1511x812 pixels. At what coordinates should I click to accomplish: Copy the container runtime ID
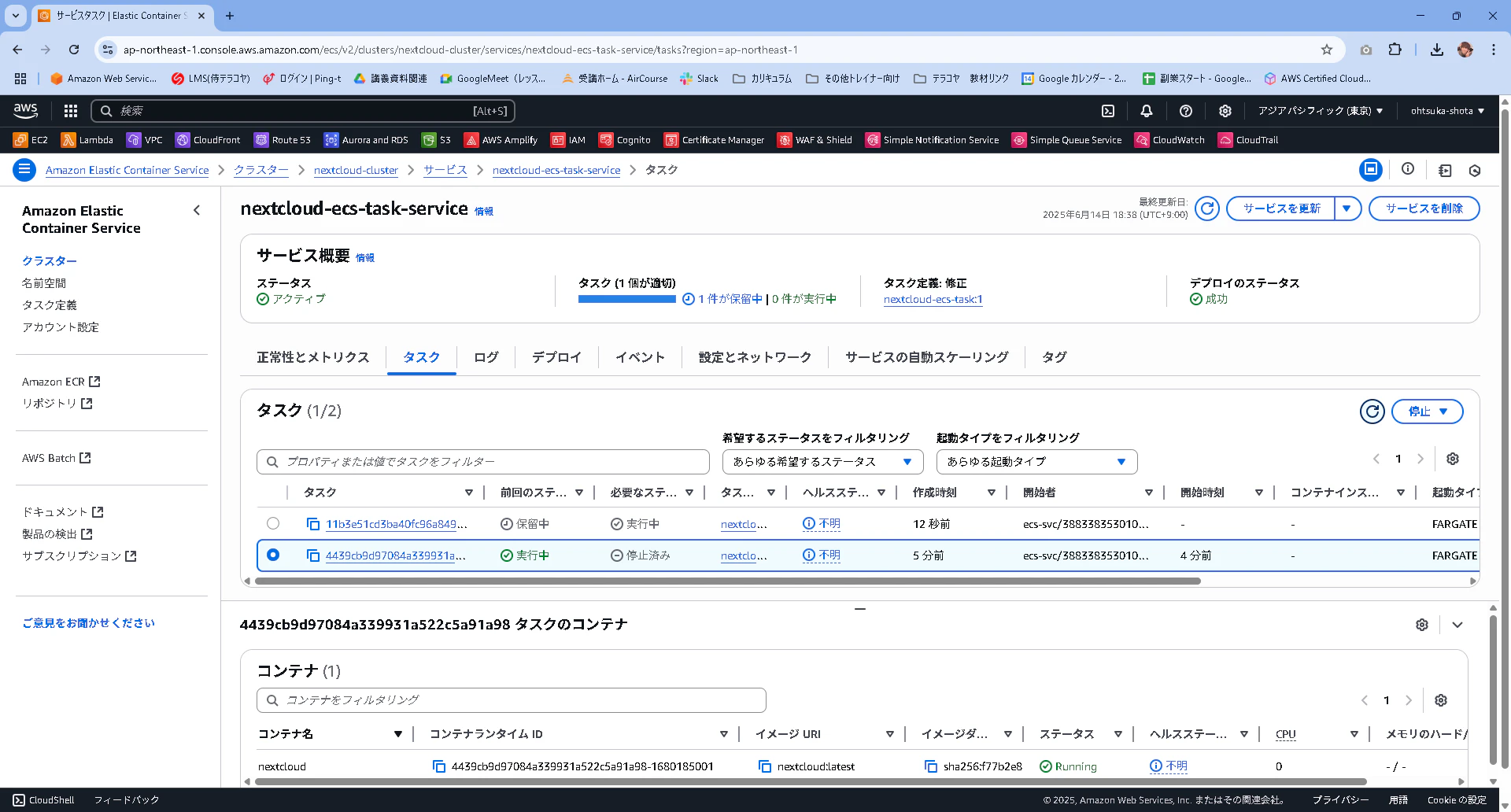coord(439,766)
